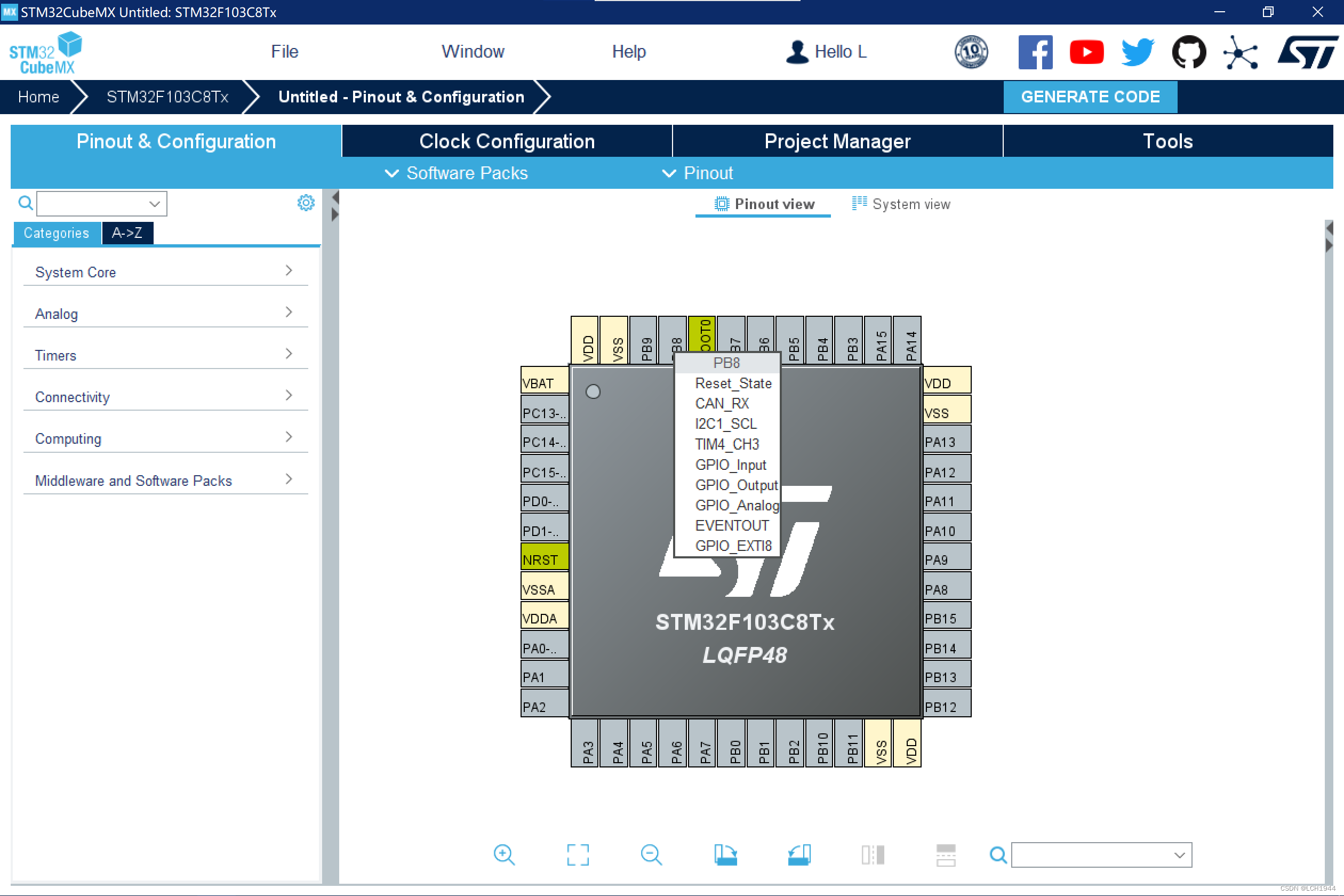Expand the Analog category
This screenshot has height=896, width=1344.
click(x=166, y=314)
